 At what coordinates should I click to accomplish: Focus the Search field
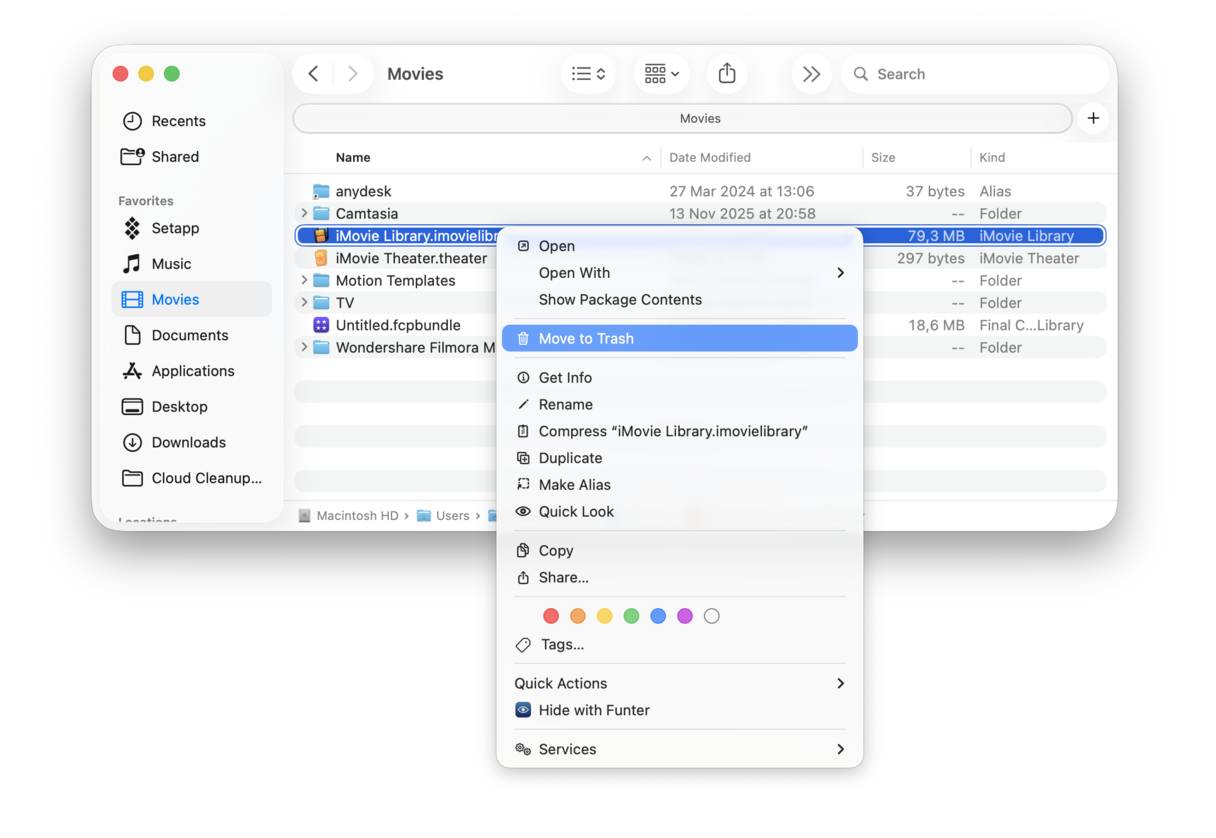975,74
